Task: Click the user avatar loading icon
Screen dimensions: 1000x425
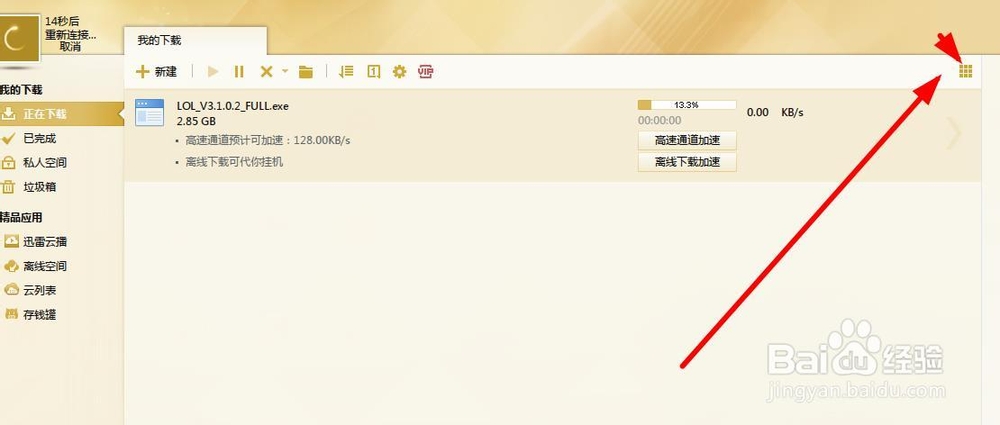Action: coord(18,38)
